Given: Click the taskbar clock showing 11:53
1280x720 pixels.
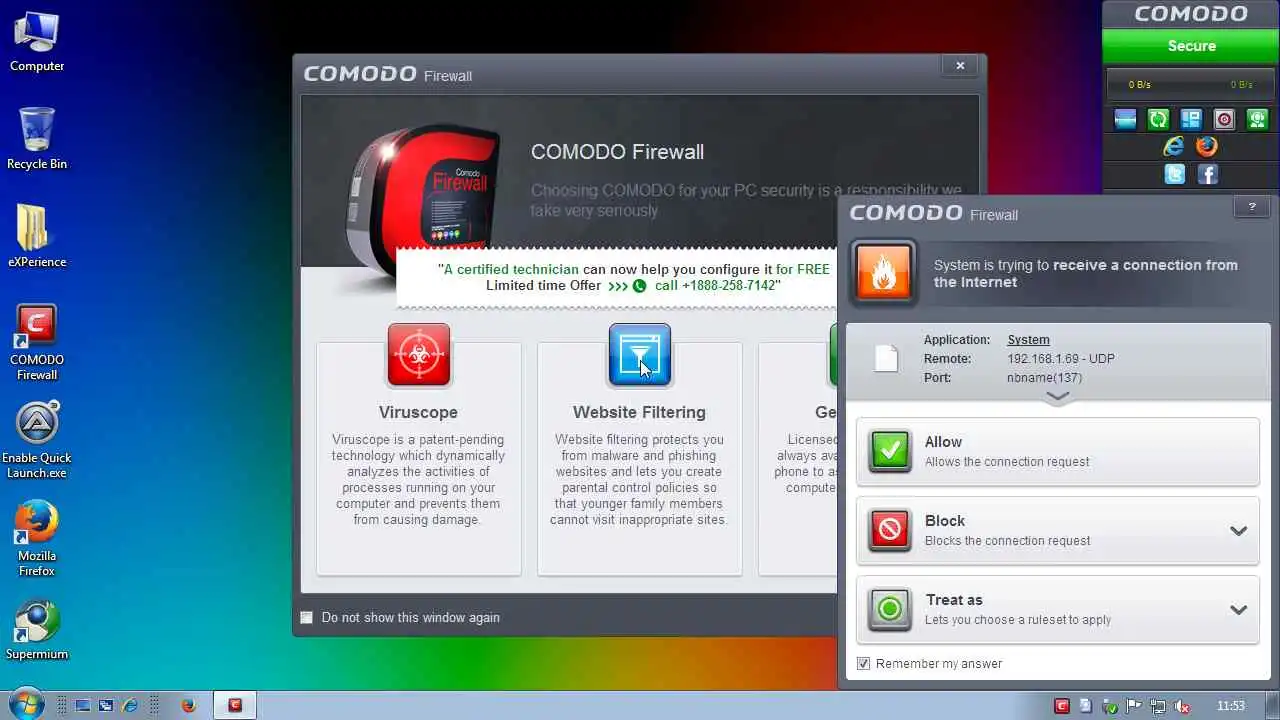Looking at the screenshot, I should point(1231,706).
